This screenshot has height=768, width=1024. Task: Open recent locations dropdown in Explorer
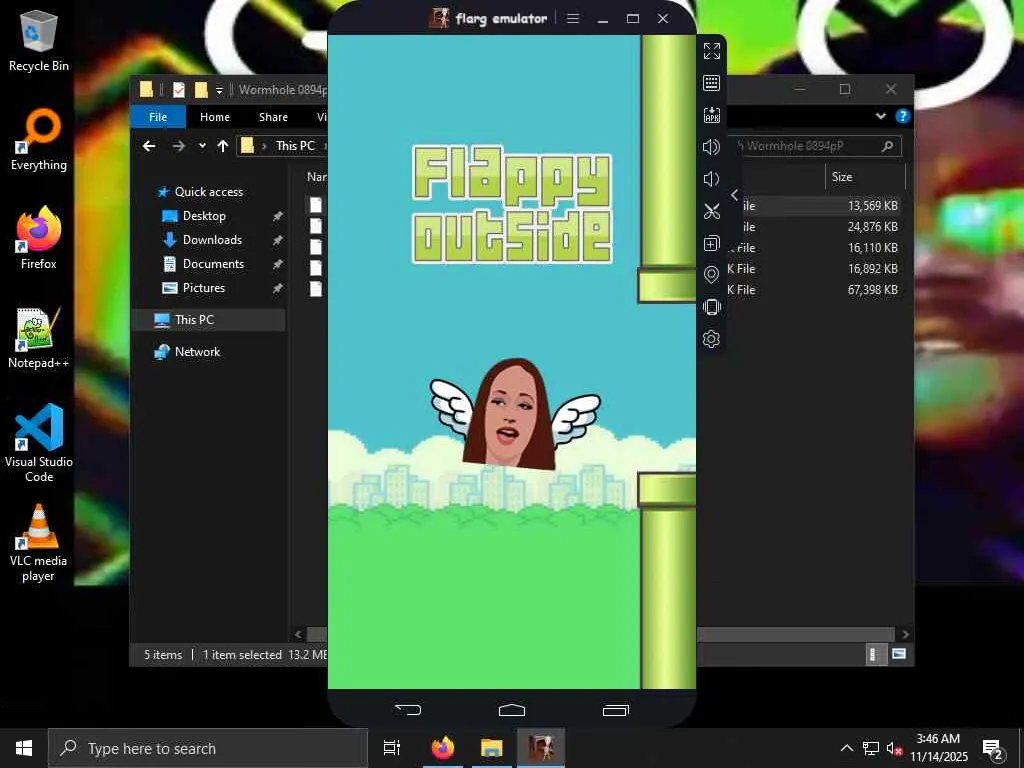202,146
